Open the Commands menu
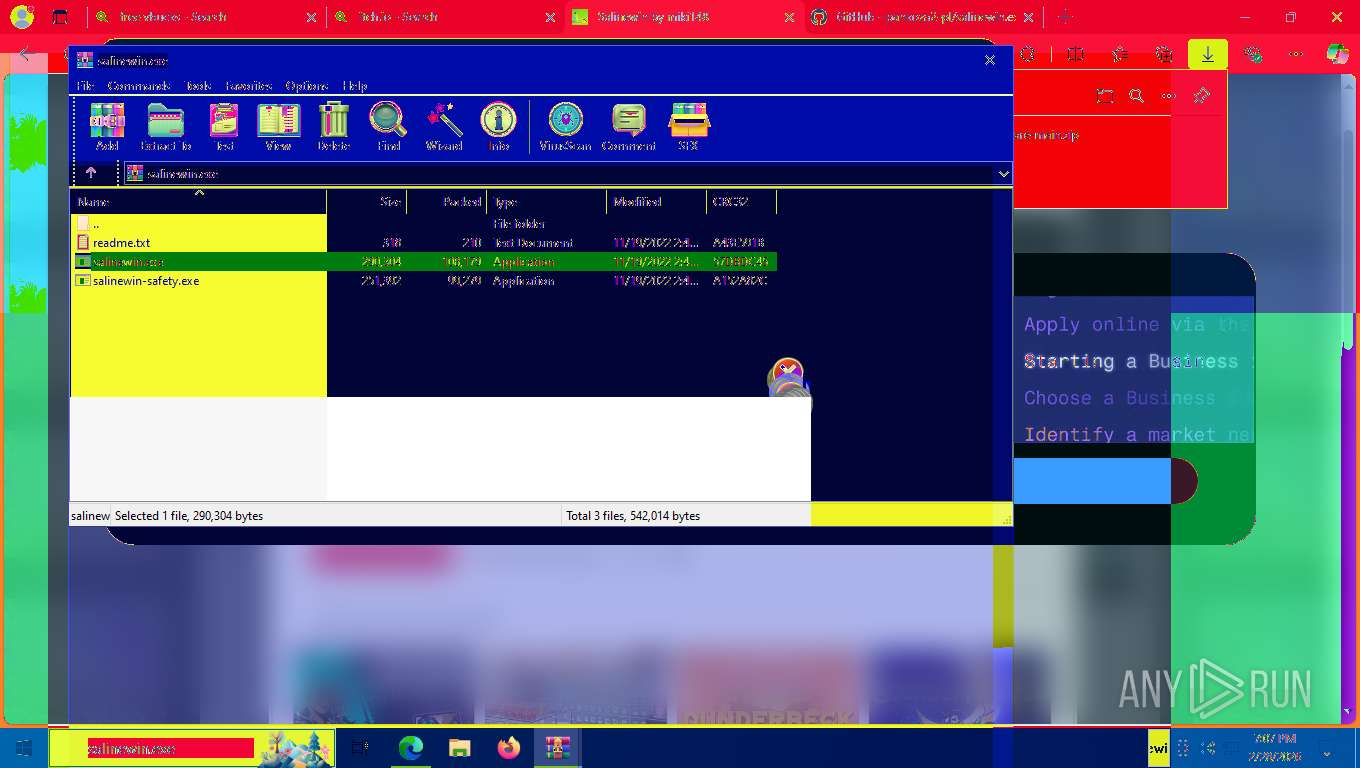The width and height of the screenshot is (1360, 768). pyautogui.click(x=139, y=86)
